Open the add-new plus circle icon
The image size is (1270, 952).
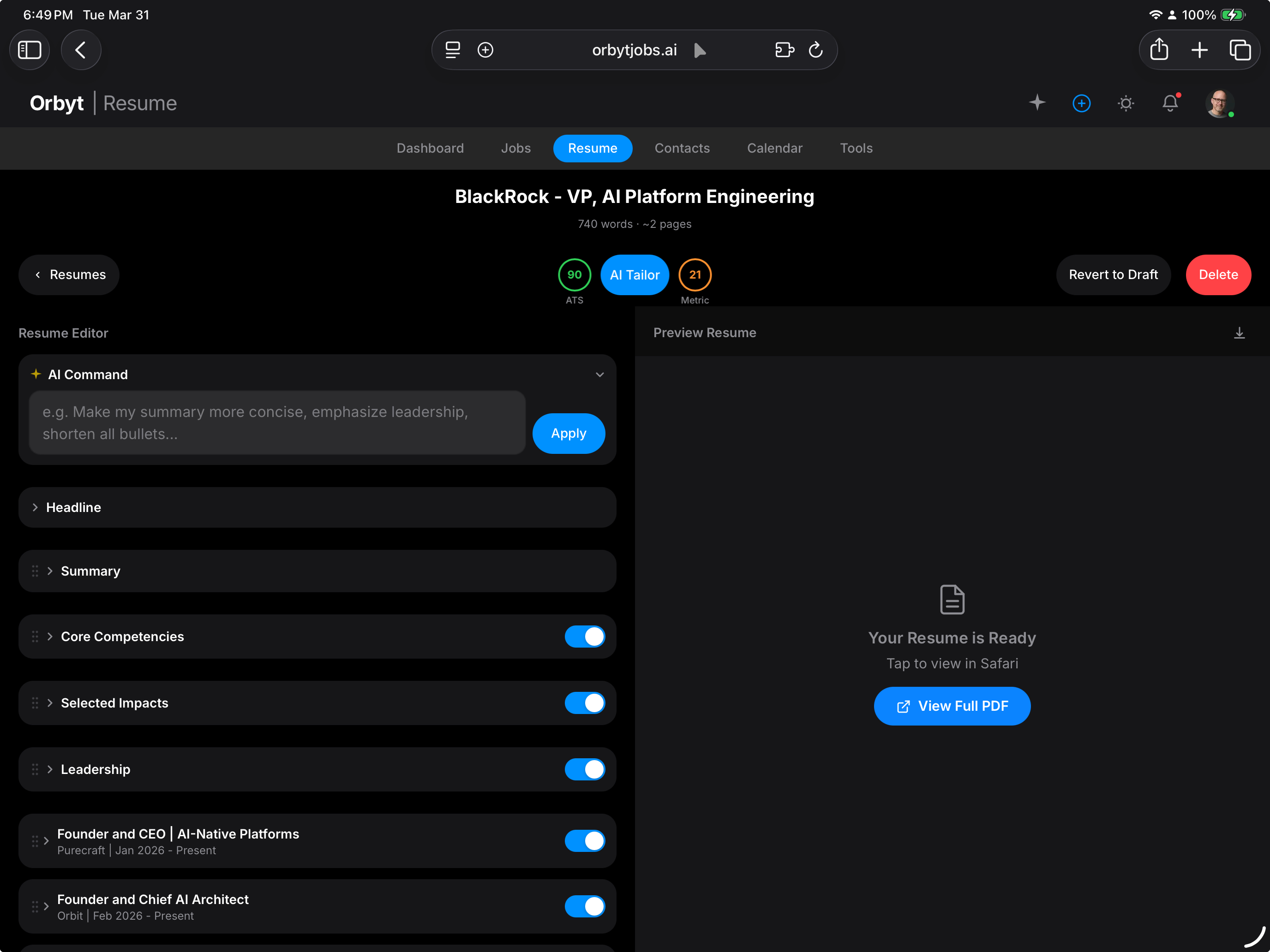click(1081, 103)
